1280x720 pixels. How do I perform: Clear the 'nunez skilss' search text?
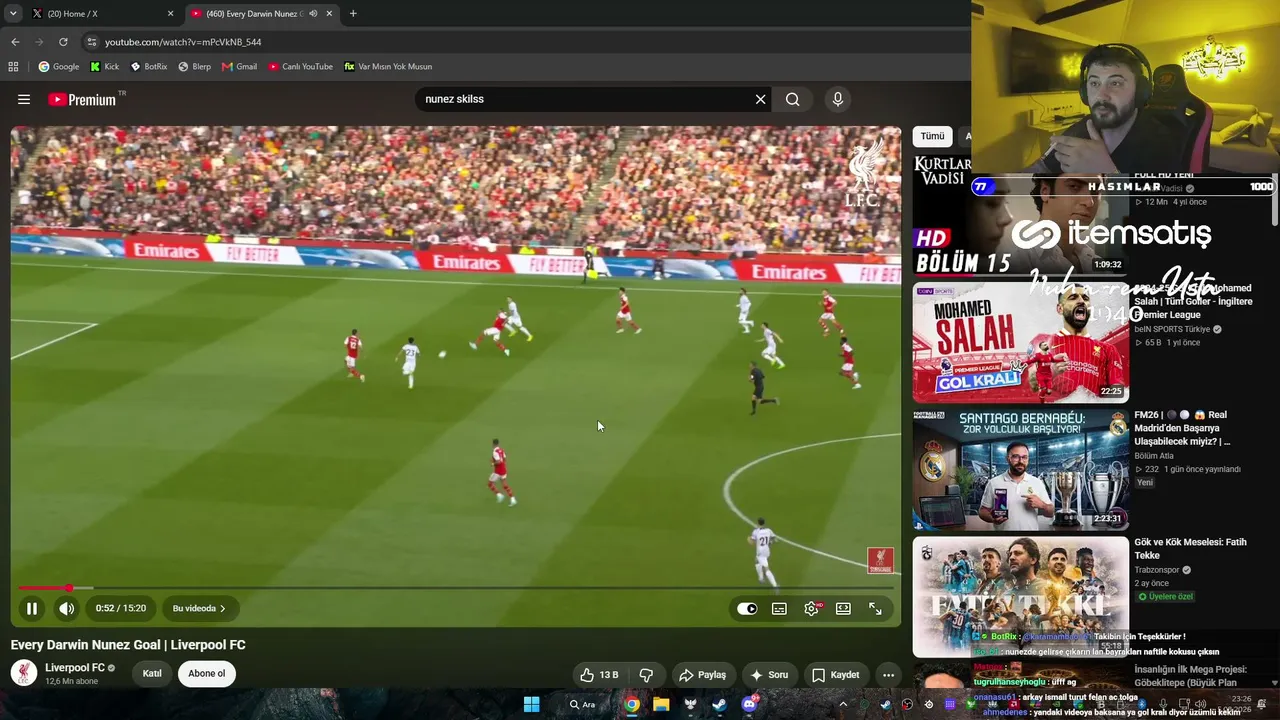pyautogui.click(x=760, y=99)
